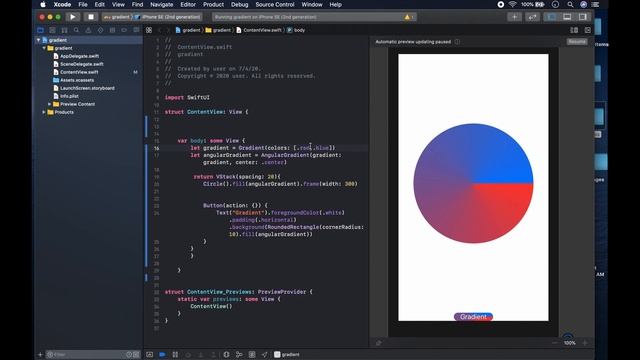Select the gradient circle in preview
Screen dimensions: 640x360
(x=473, y=183)
